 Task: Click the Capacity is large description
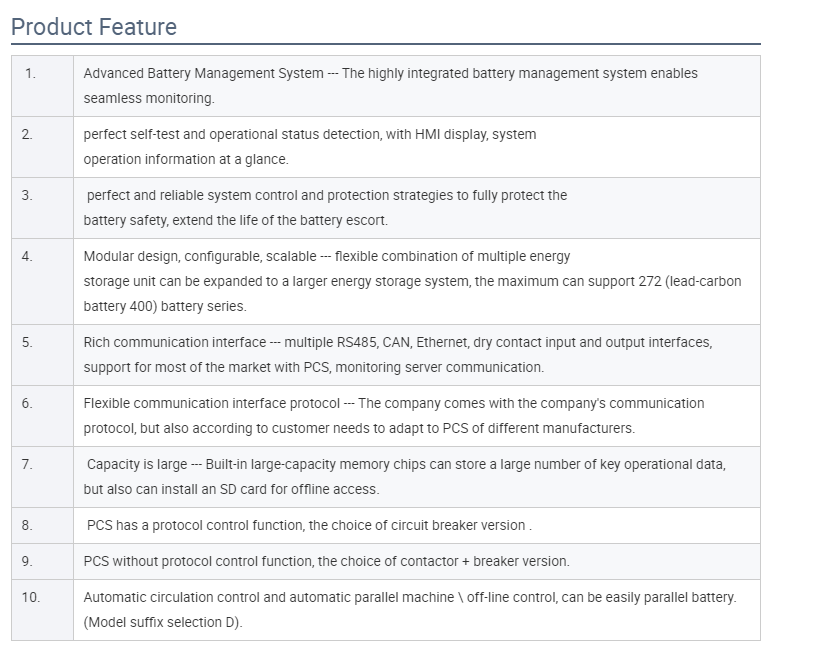coord(405,477)
